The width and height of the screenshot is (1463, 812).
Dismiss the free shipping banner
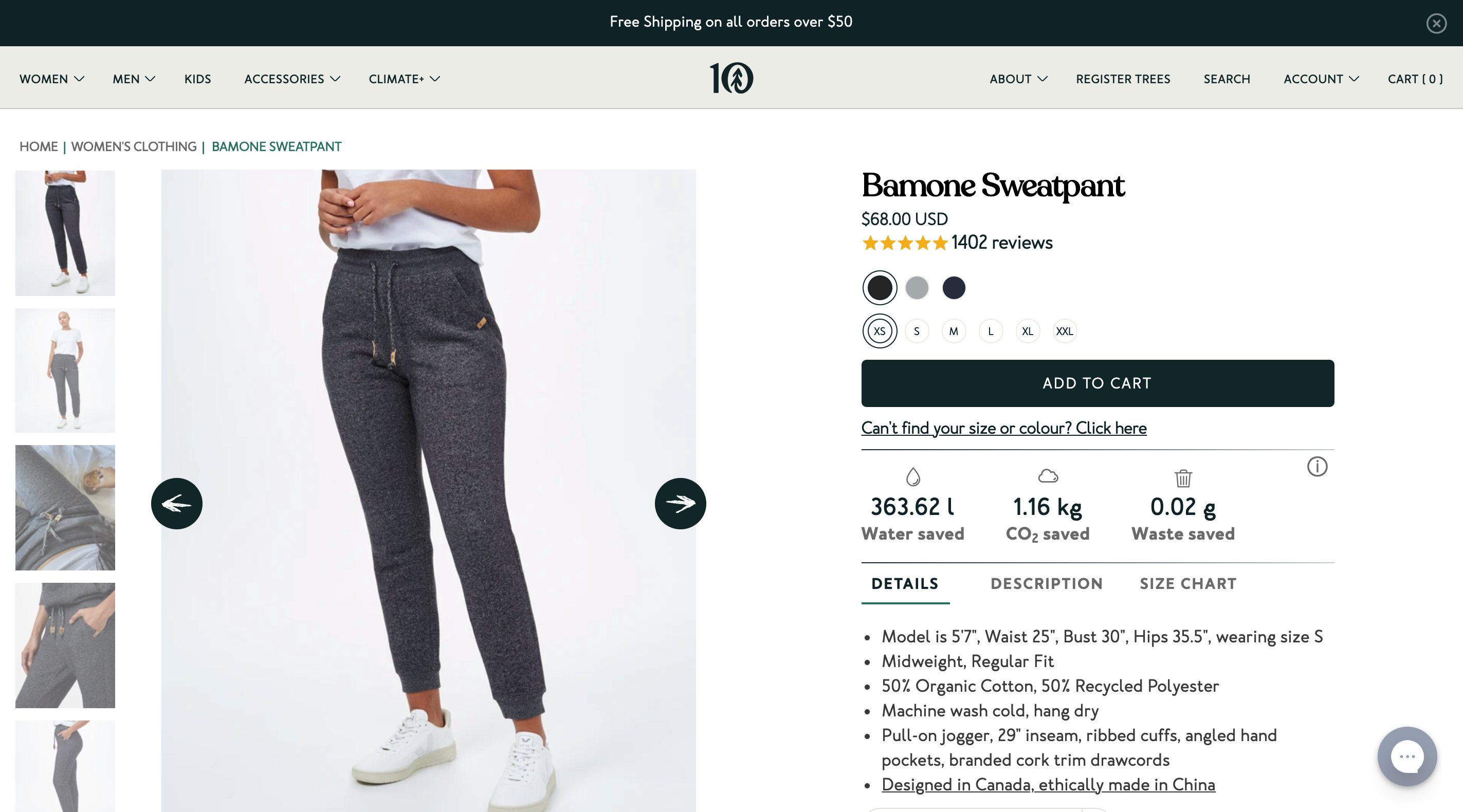[x=1436, y=23]
